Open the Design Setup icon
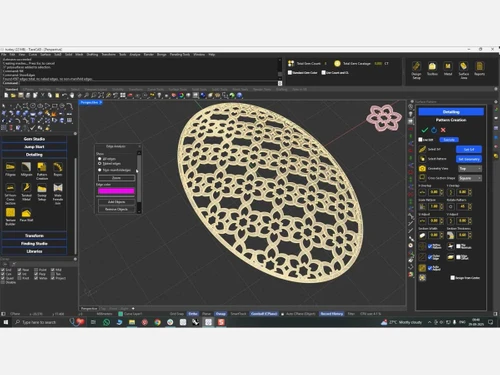500x375 pixels. coord(416,66)
